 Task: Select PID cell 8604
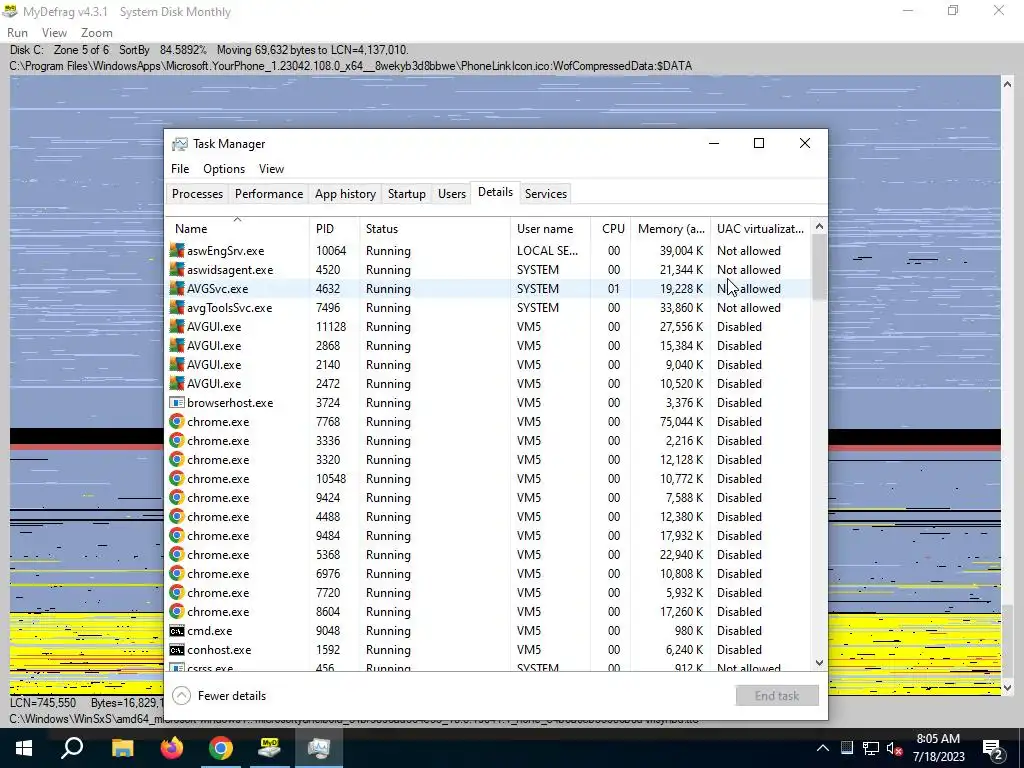tap(328, 612)
